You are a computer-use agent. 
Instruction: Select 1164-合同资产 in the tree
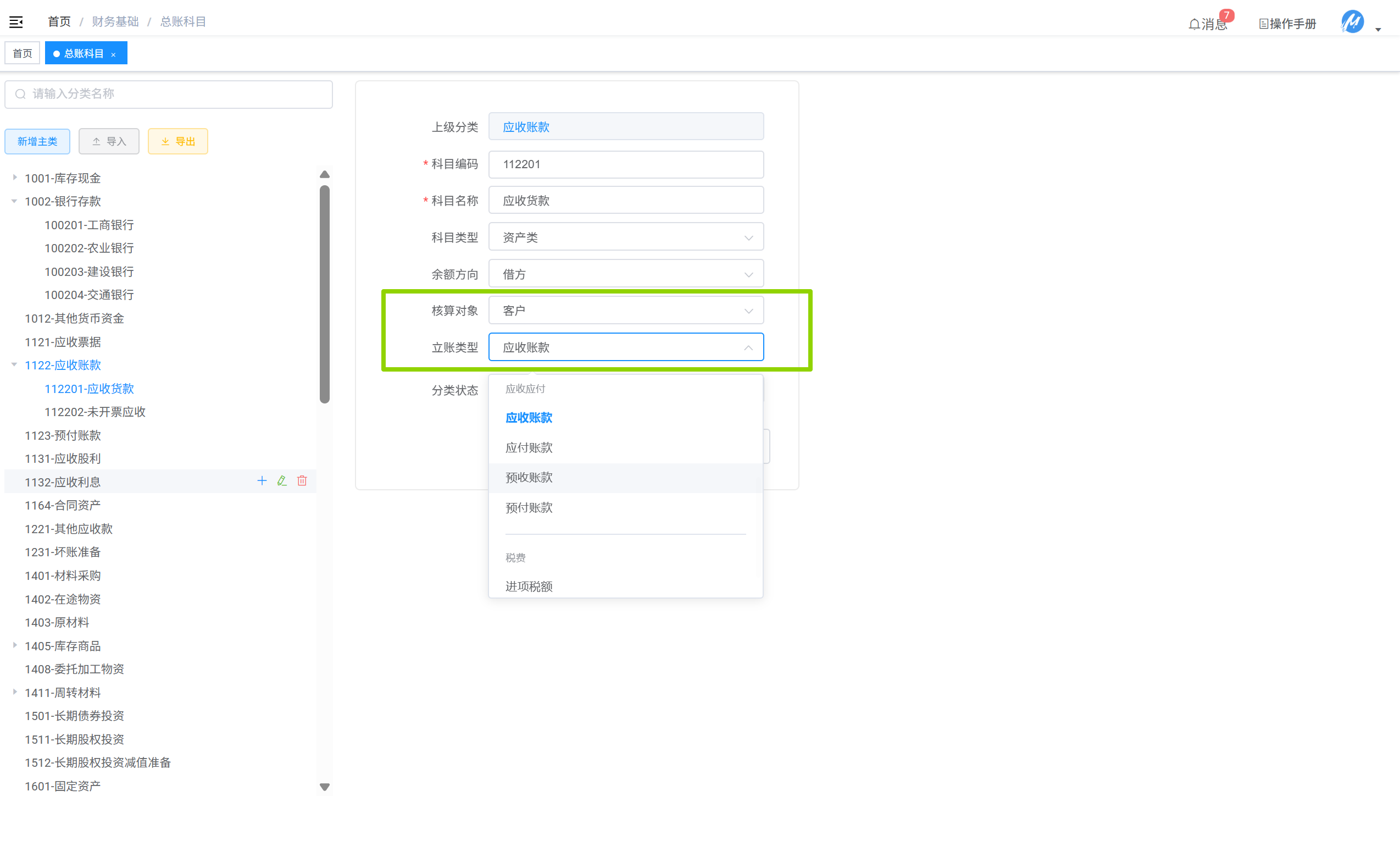(62, 505)
